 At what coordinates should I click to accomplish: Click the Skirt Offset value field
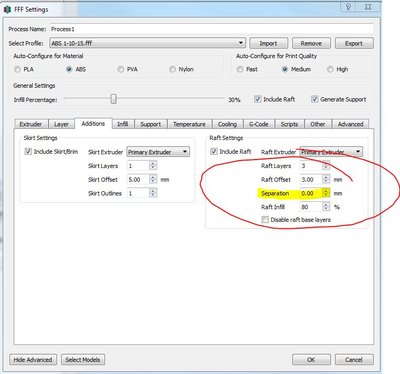[x=138, y=179]
